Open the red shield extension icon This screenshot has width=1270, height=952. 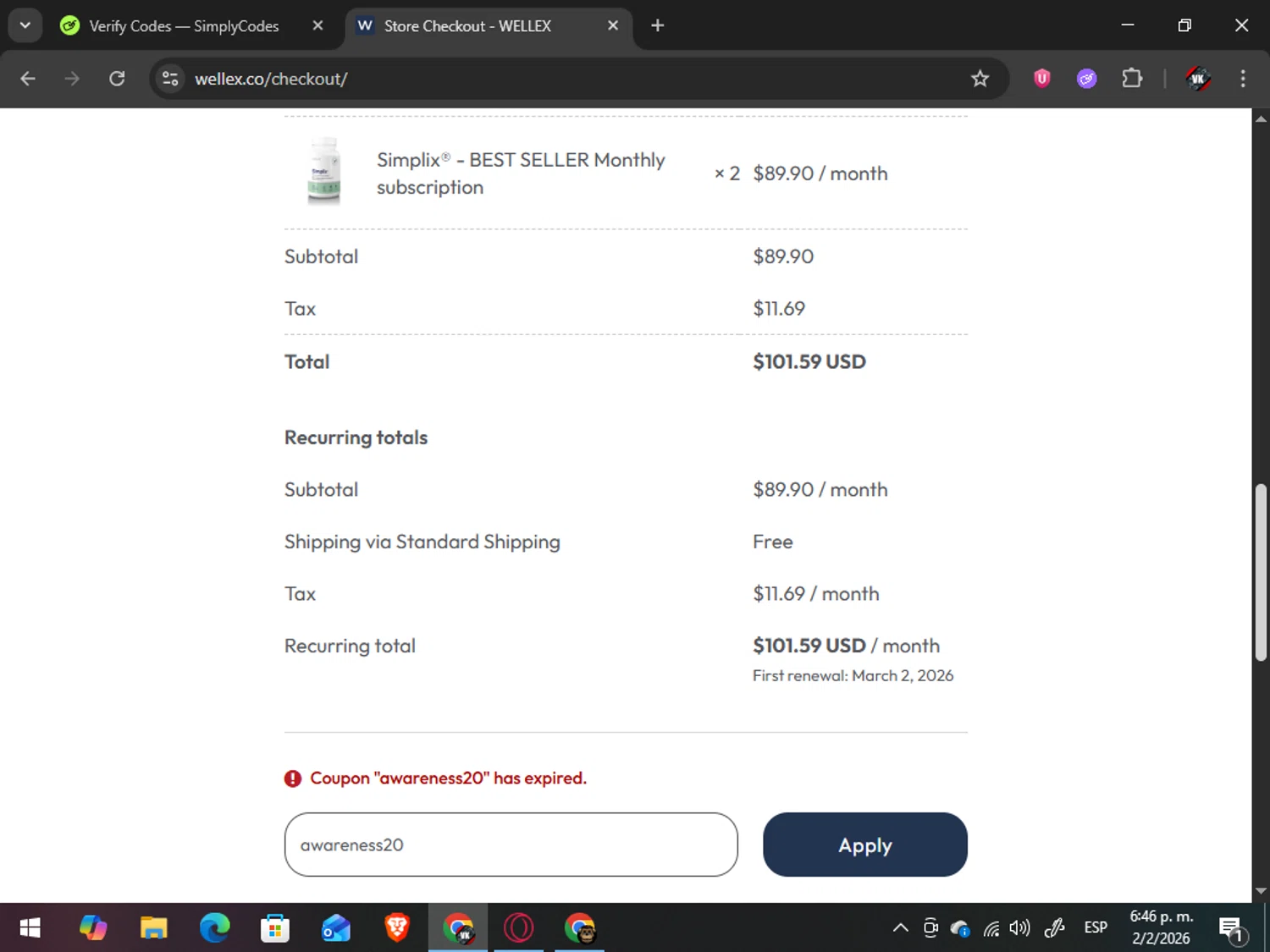coord(1042,79)
